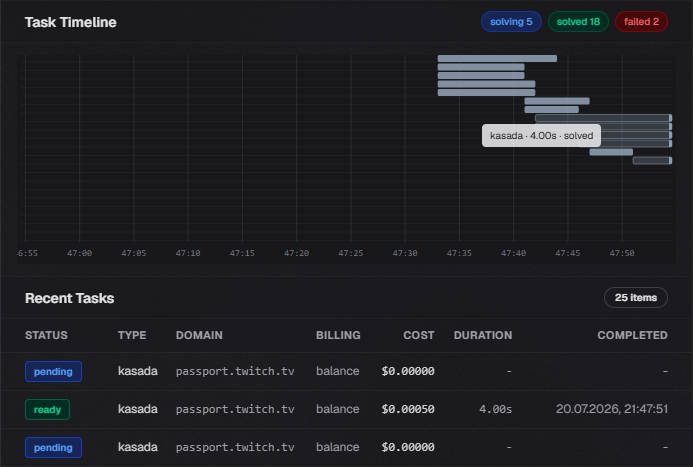Click the '47:10' axis label
The image size is (693, 467).
[188, 253]
